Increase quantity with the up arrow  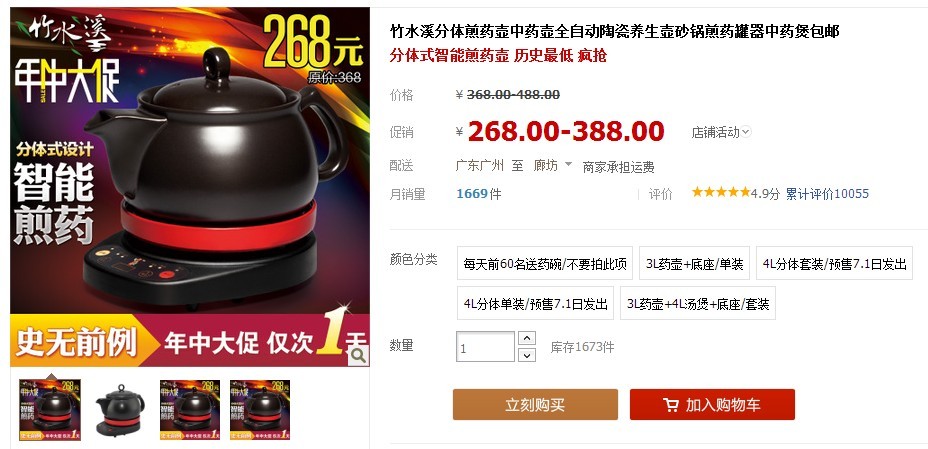click(526, 338)
